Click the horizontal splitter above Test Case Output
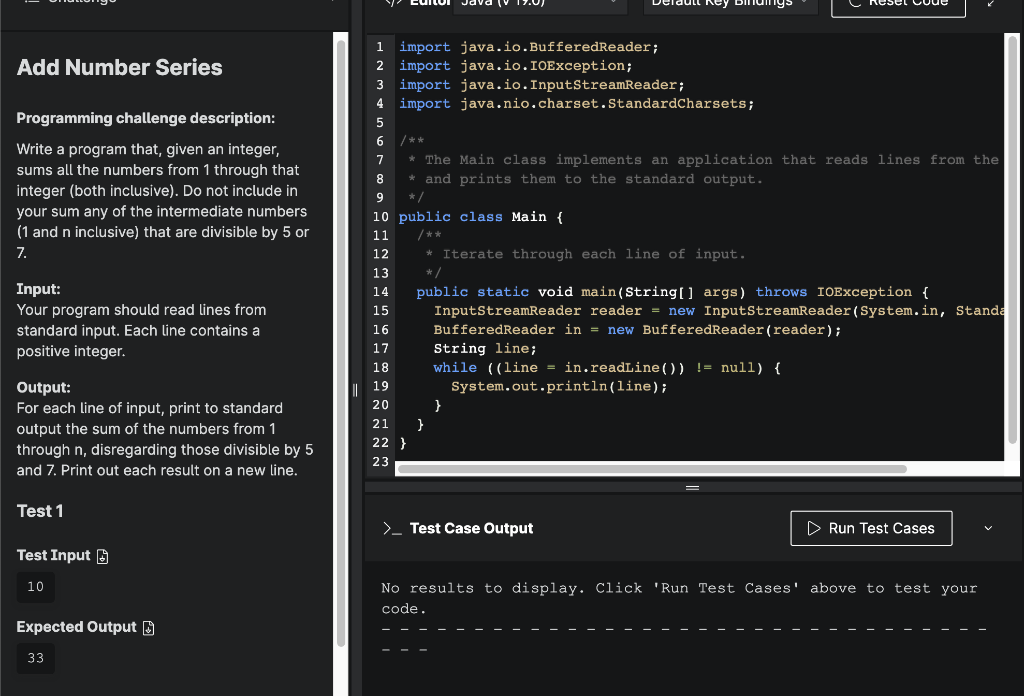This screenshot has width=1024, height=696. pos(692,488)
